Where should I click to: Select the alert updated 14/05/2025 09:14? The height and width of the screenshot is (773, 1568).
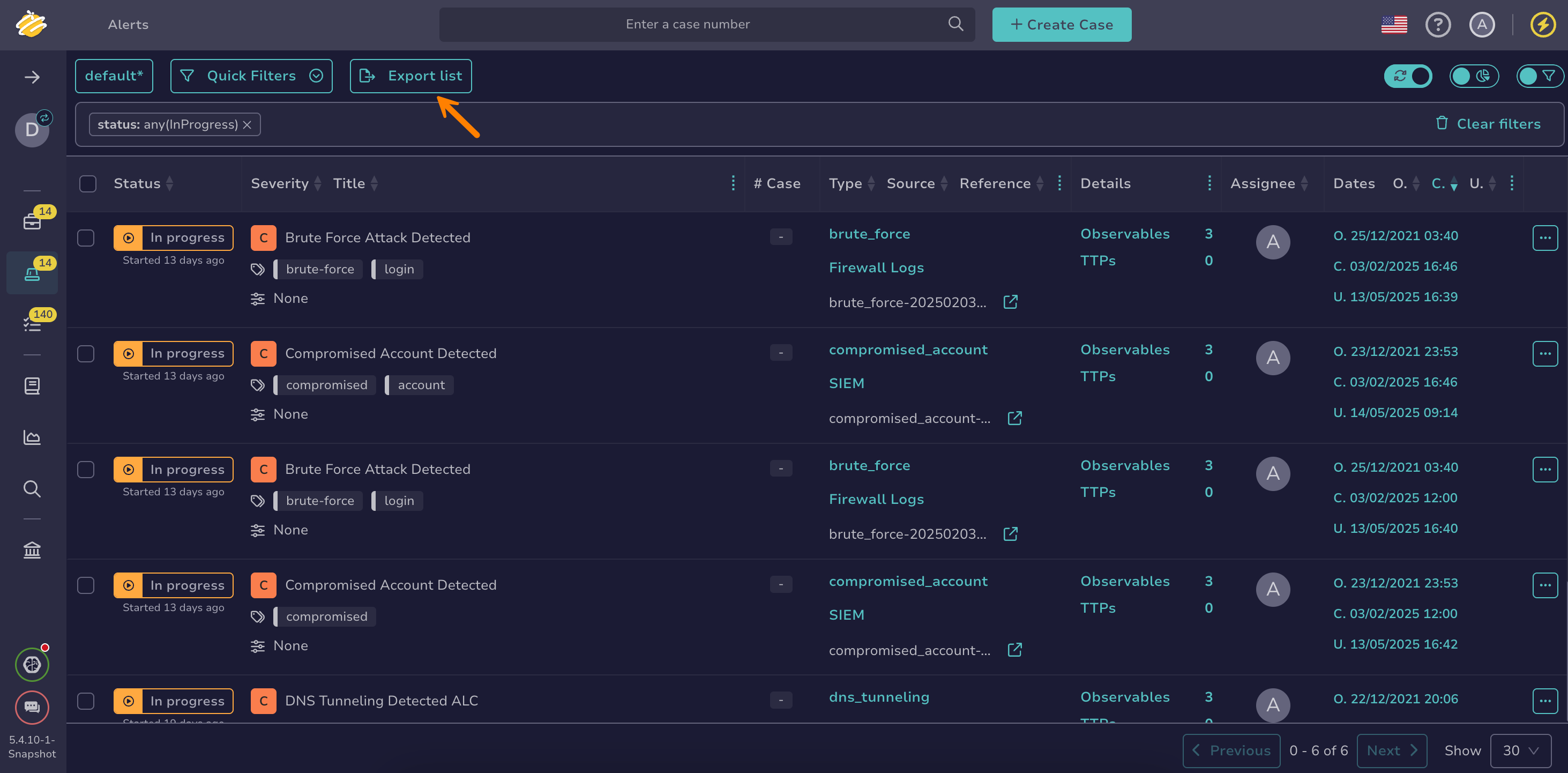(86, 354)
